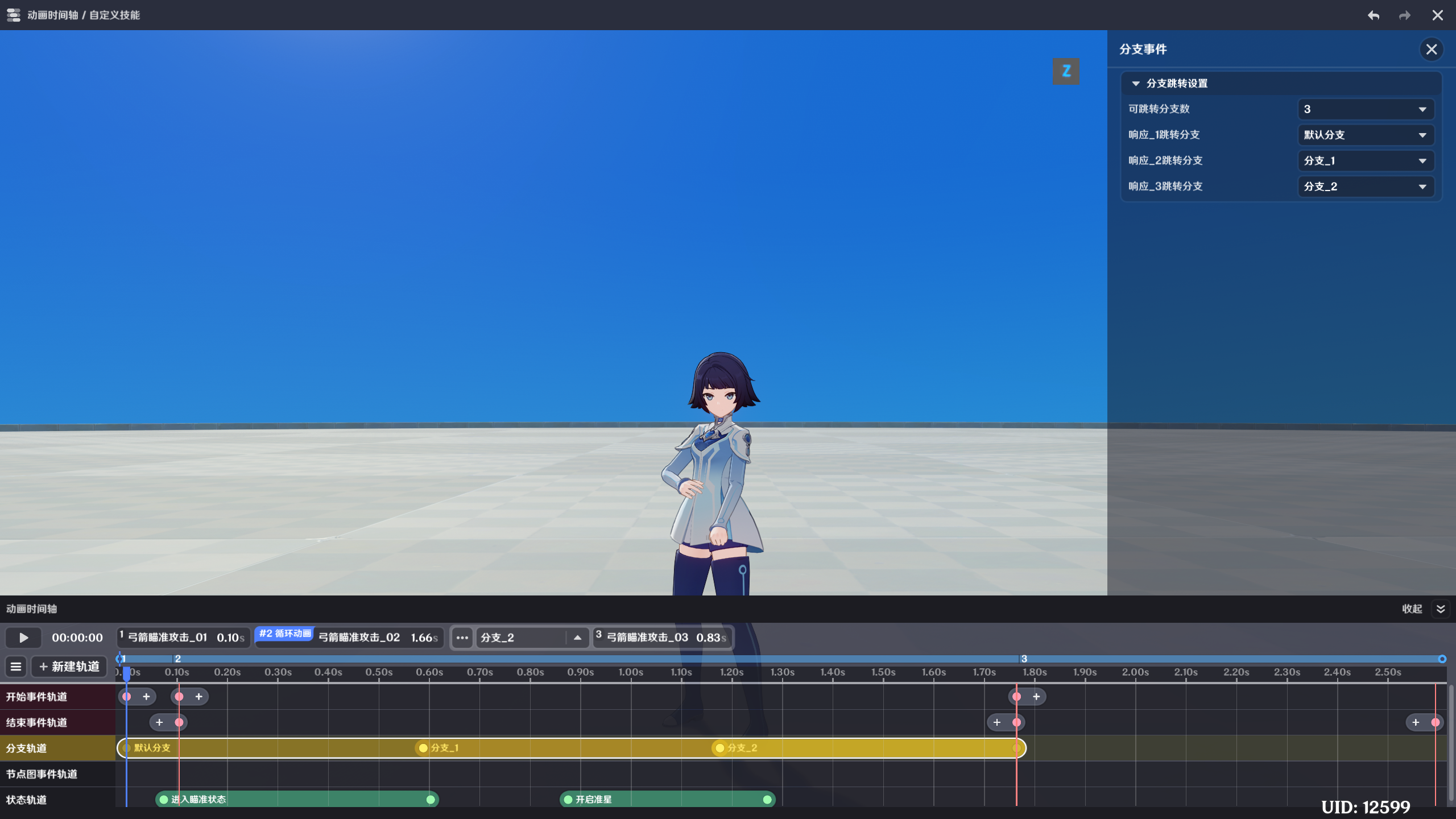Image resolution: width=1456 pixels, height=819 pixels.
Task: Open the three-dots clip options button
Action: (462, 638)
